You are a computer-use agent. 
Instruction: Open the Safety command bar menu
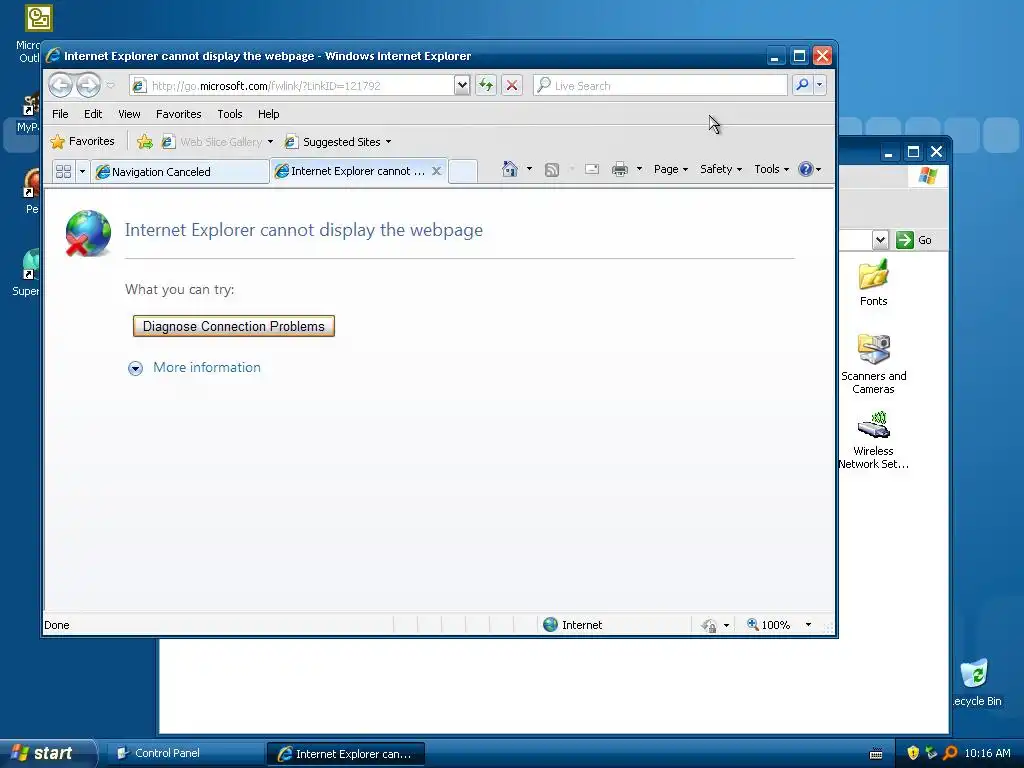(x=720, y=169)
